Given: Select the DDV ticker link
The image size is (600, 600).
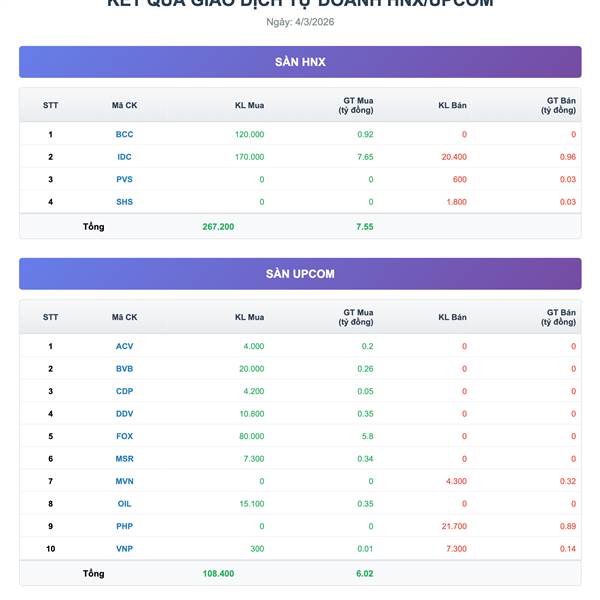Looking at the screenshot, I should [x=124, y=414].
